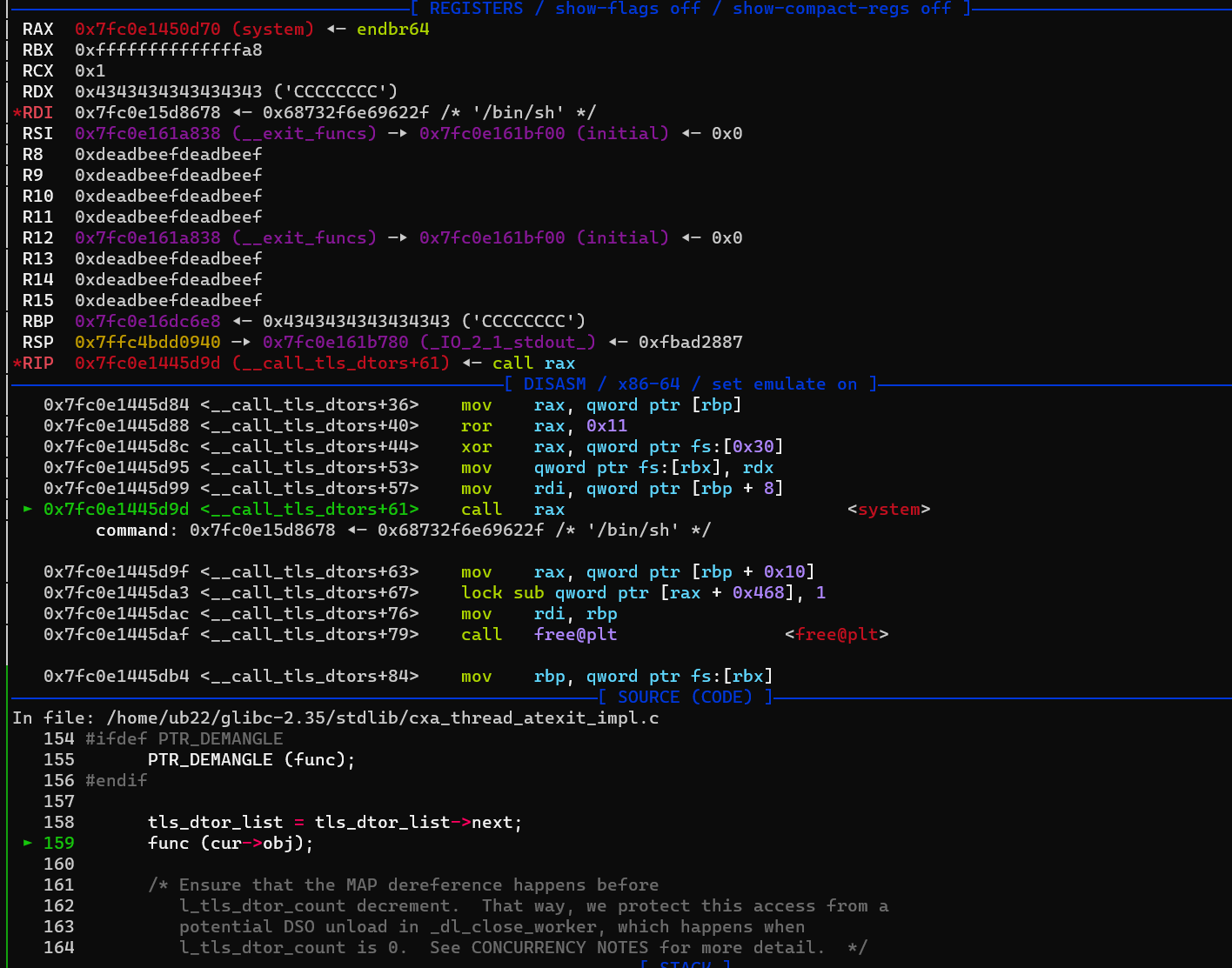1232x968 pixels.
Task: Click the R9 register label
Action: coord(32,175)
